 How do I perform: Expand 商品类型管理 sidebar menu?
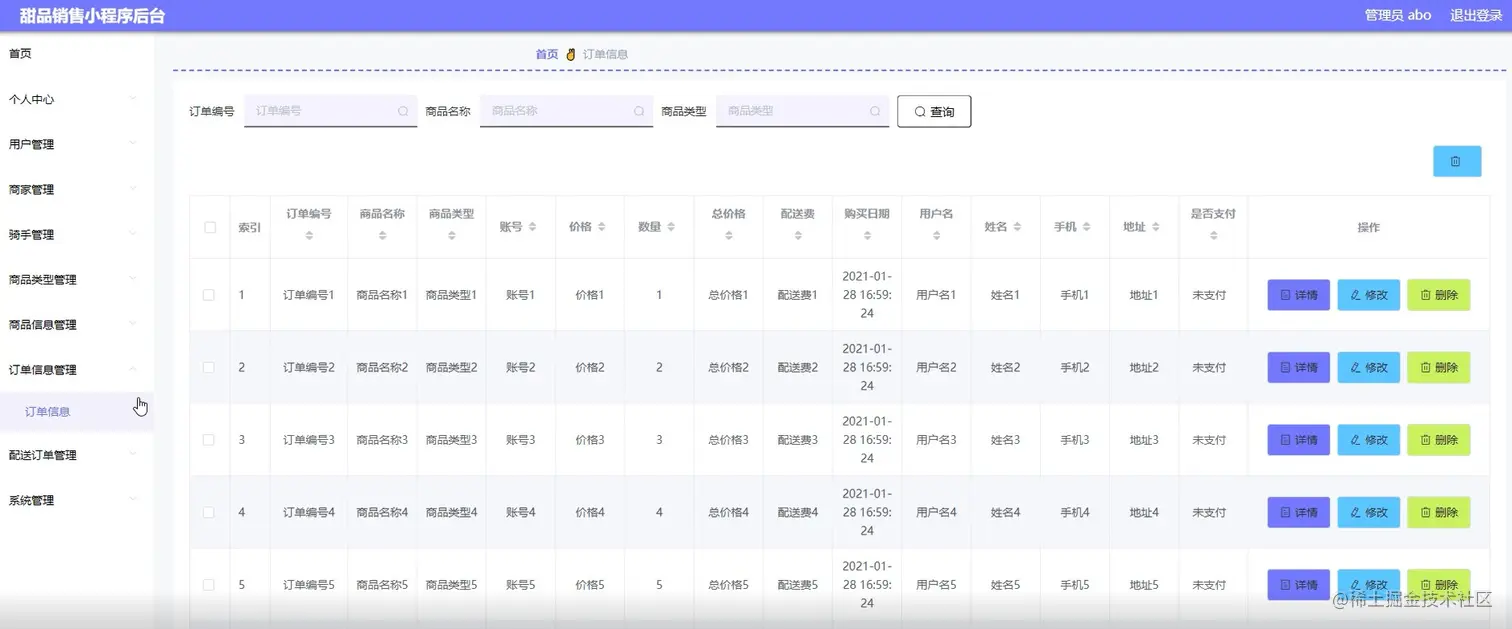(77, 280)
